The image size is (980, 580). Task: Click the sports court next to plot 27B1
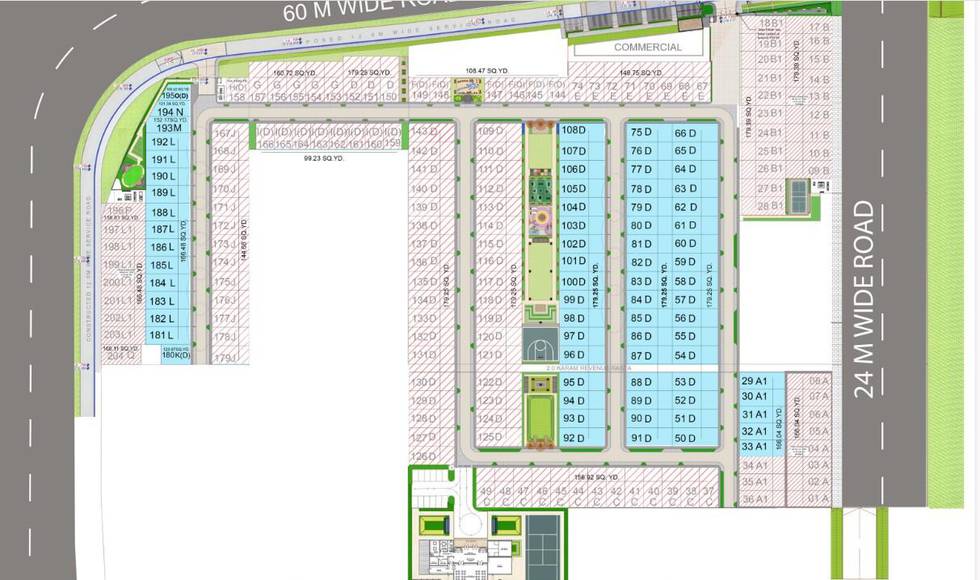pos(798,195)
